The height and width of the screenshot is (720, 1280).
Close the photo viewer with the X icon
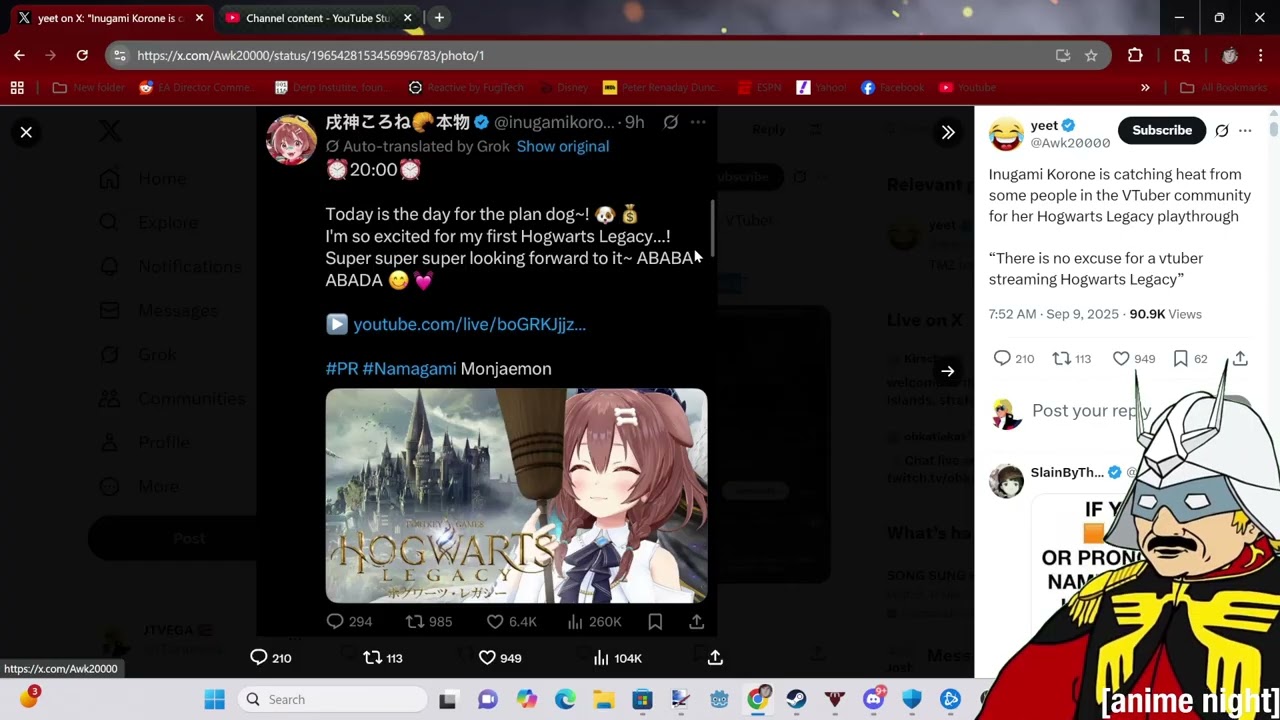tap(26, 132)
